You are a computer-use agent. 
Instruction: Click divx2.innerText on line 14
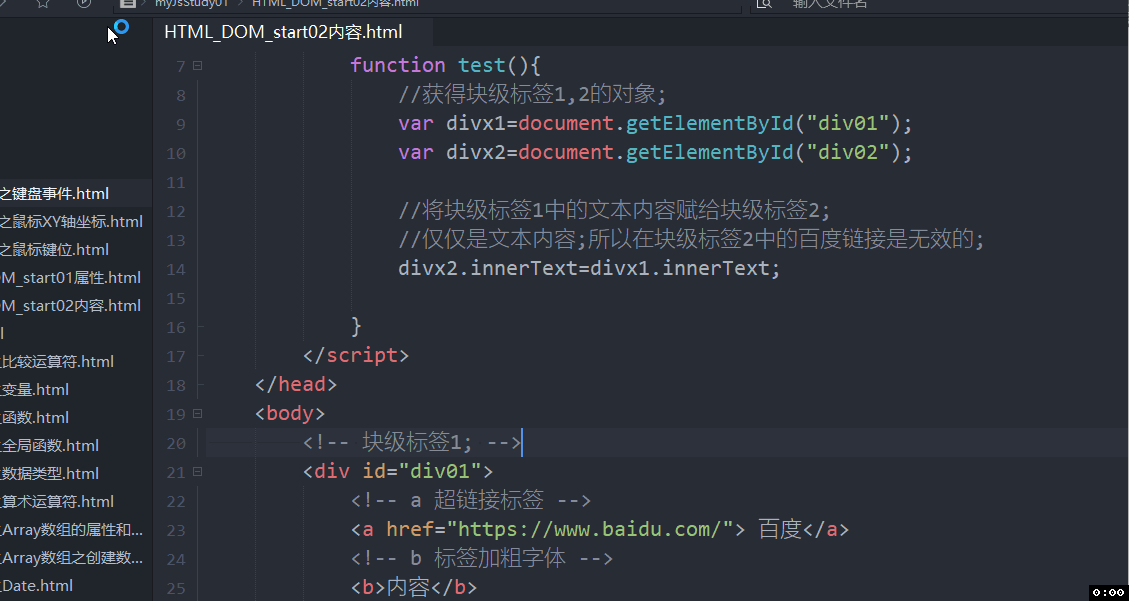tap(488, 269)
